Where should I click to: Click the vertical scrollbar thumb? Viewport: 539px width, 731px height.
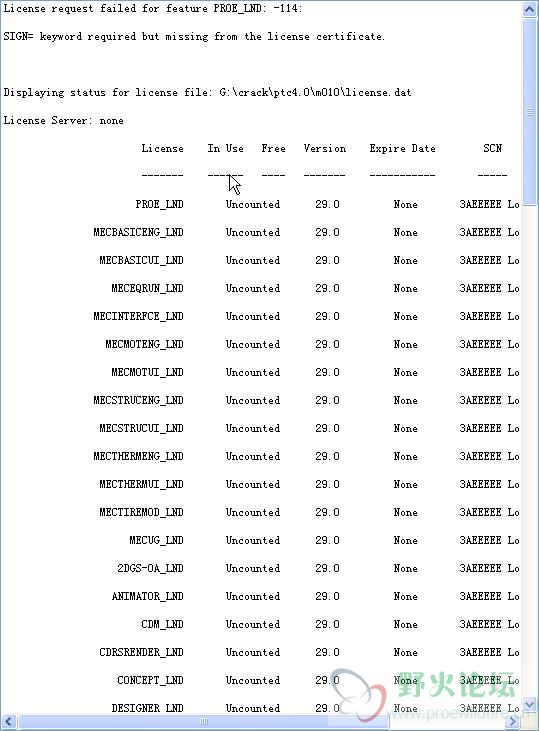coord(530,111)
